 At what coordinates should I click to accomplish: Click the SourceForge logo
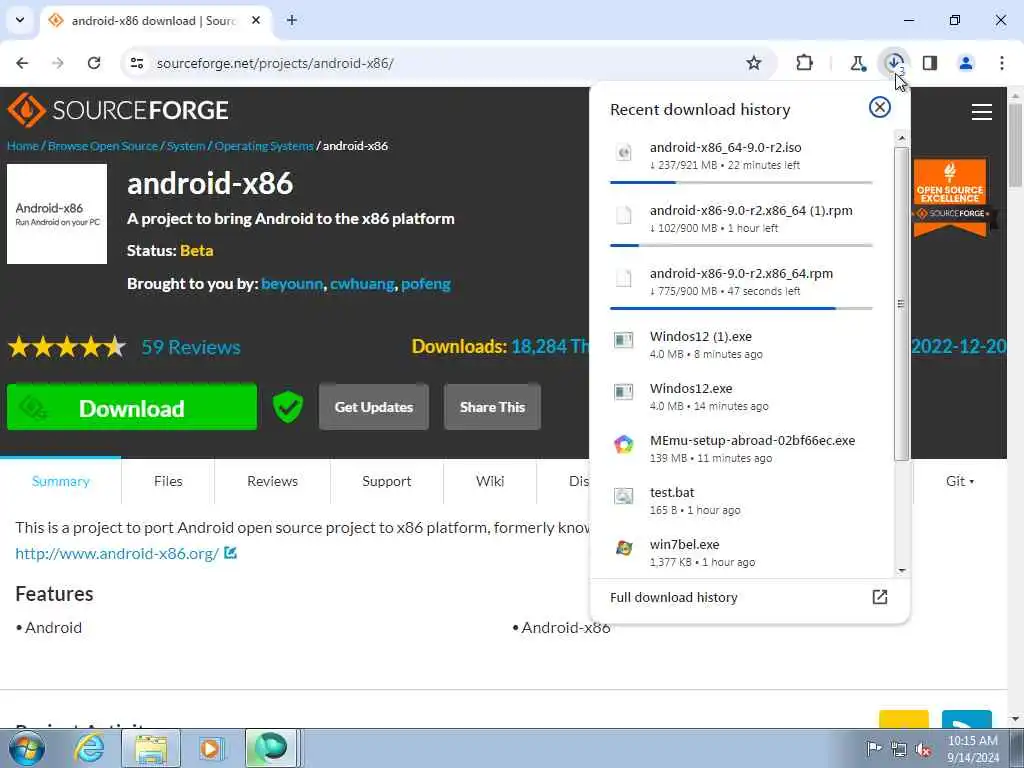[118, 110]
